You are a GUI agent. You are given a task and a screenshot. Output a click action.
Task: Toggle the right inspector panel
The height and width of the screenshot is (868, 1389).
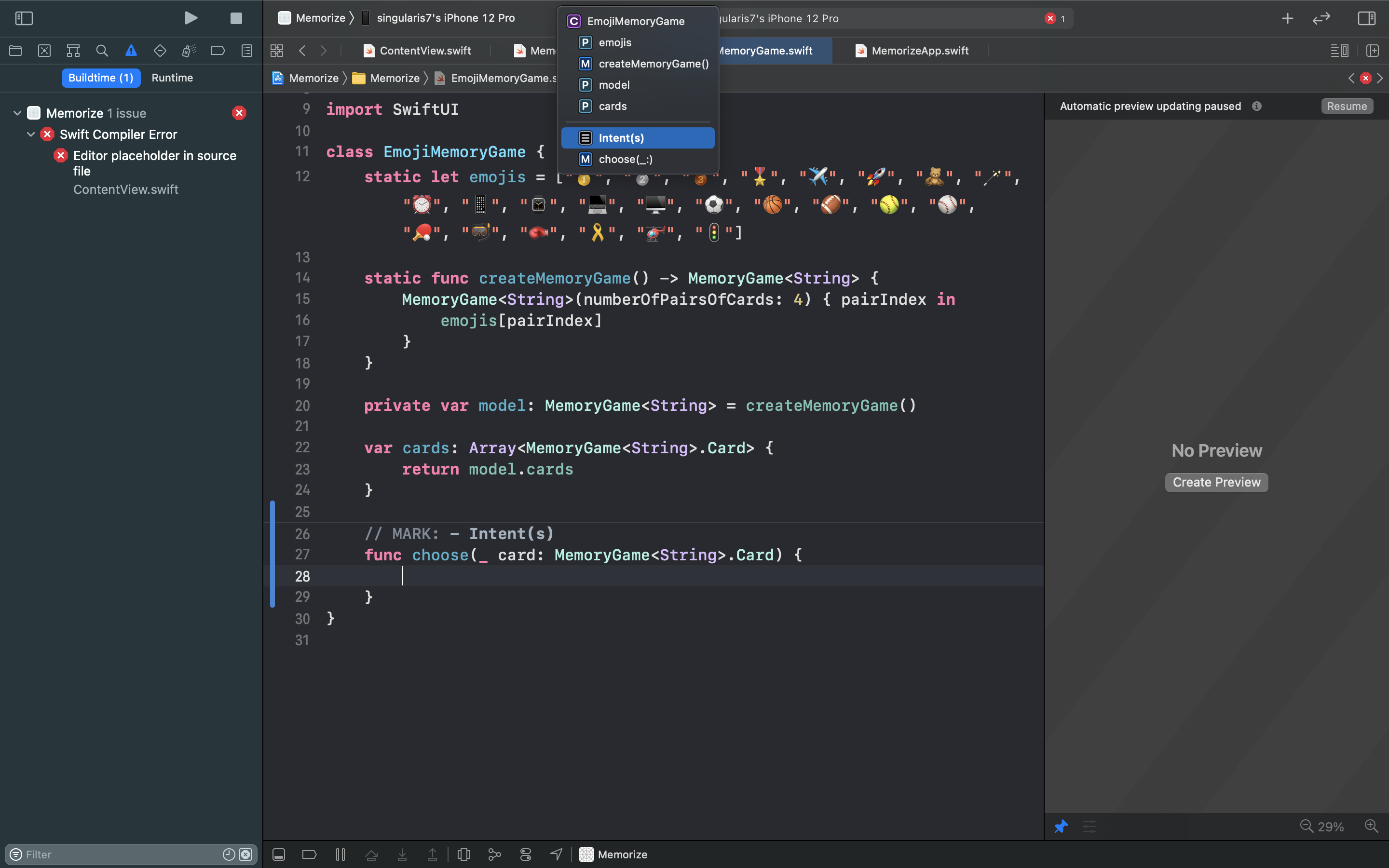pos(1366,18)
